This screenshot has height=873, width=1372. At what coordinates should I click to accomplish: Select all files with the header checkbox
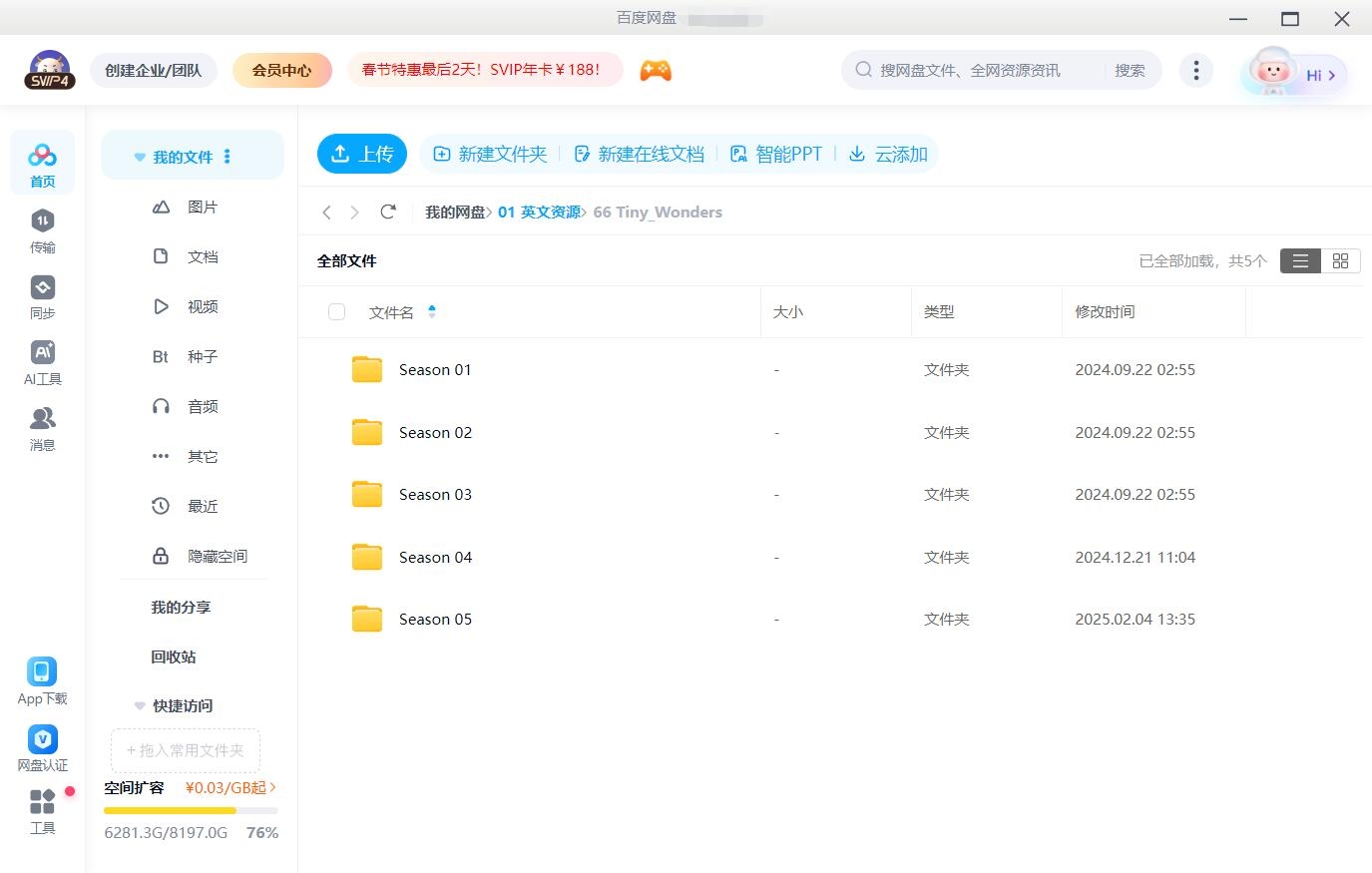336,311
